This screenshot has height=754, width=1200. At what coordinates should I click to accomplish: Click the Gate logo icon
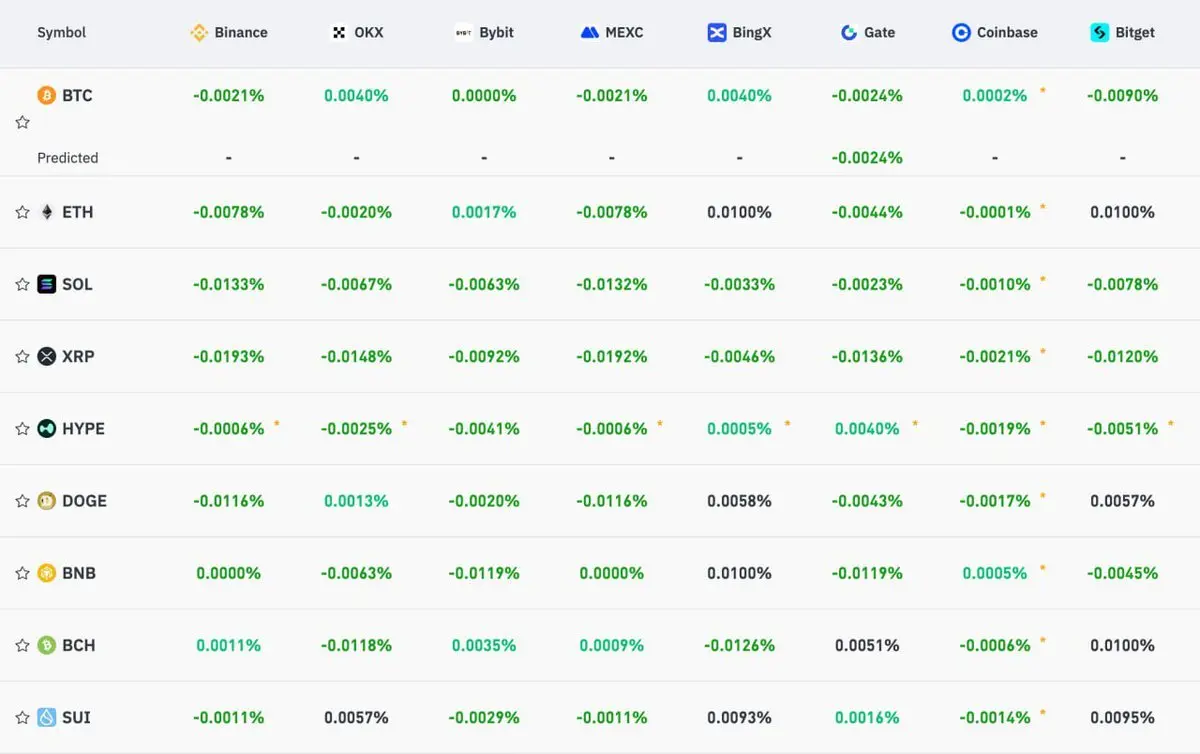click(849, 32)
